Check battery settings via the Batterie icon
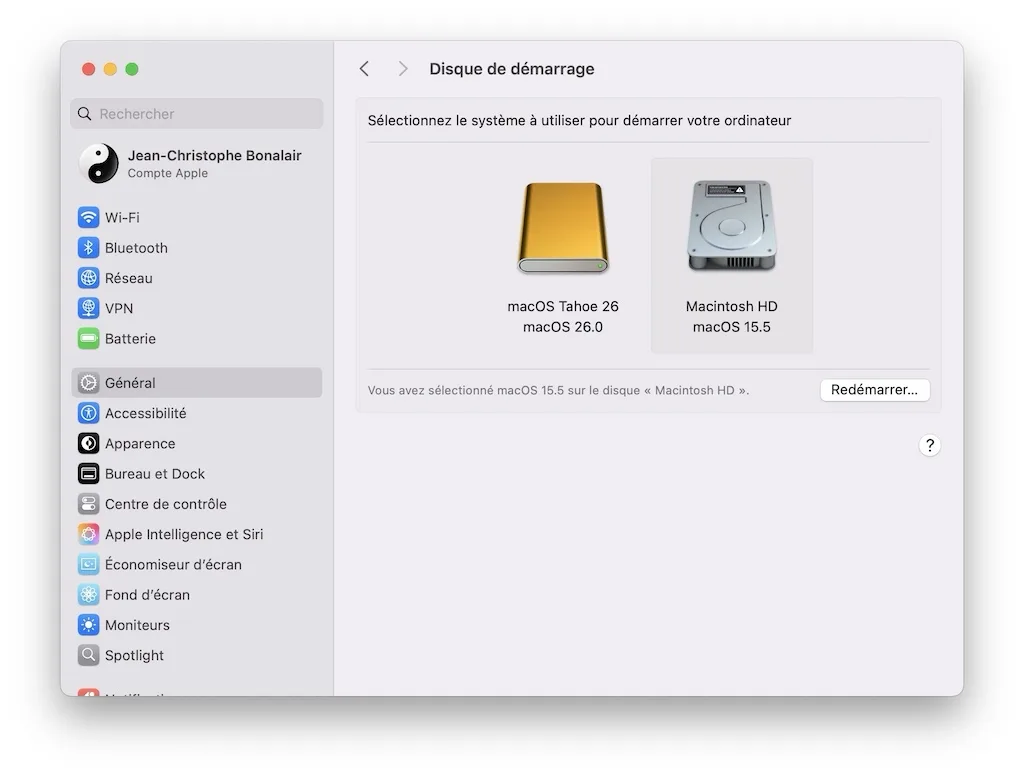This screenshot has height=776, width=1024. pyautogui.click(x=130, y=338)
